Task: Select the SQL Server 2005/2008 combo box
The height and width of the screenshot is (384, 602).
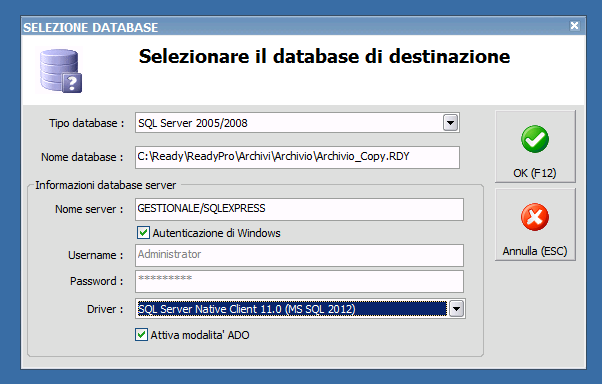Action: 297,123
